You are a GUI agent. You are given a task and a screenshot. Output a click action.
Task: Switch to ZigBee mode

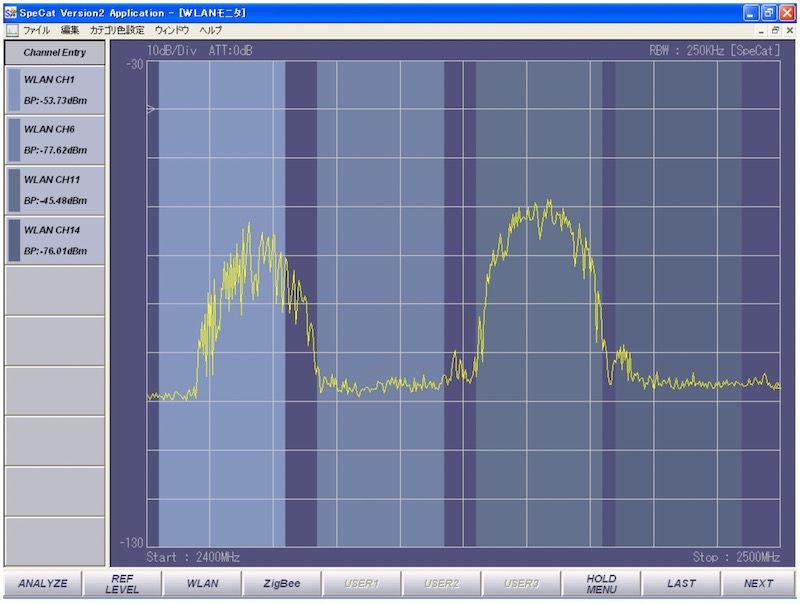click(x=282, y=583)
